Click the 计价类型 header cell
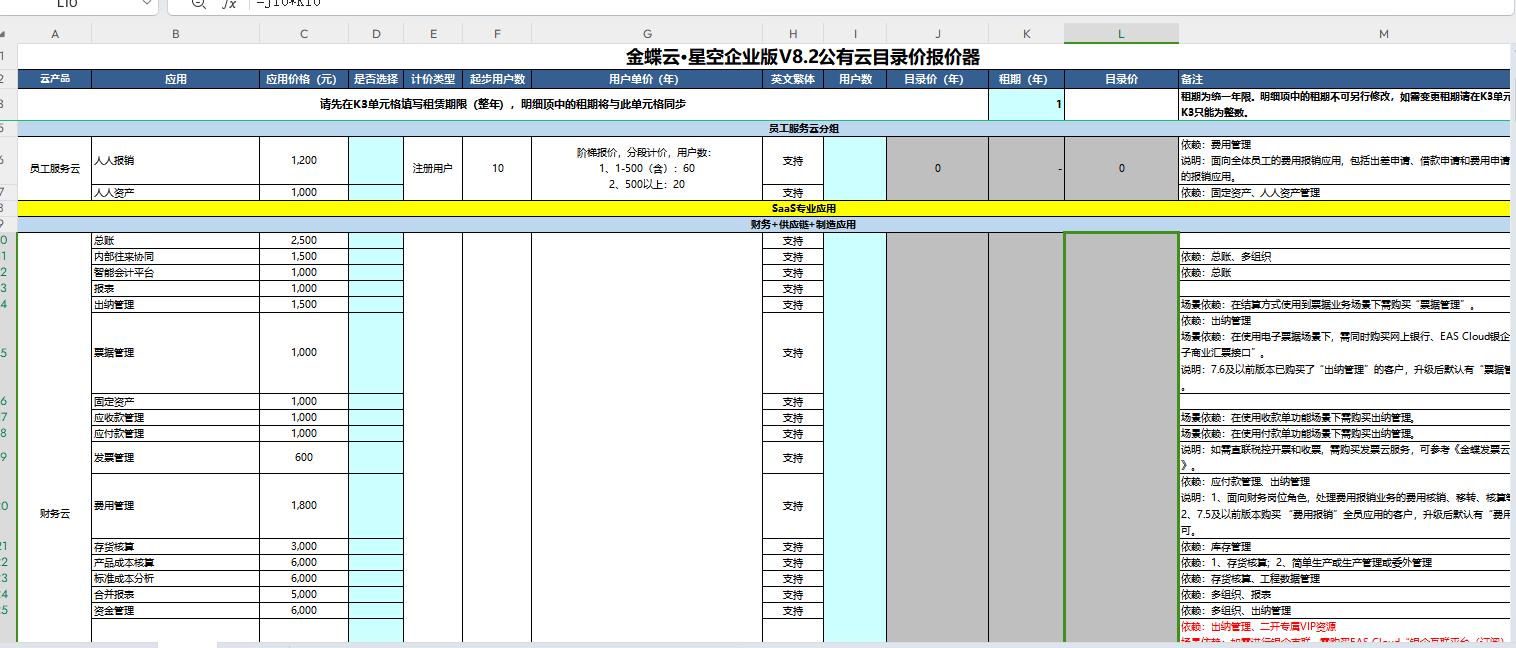This screenshot has width=1516, height=648. coord(433,79)
